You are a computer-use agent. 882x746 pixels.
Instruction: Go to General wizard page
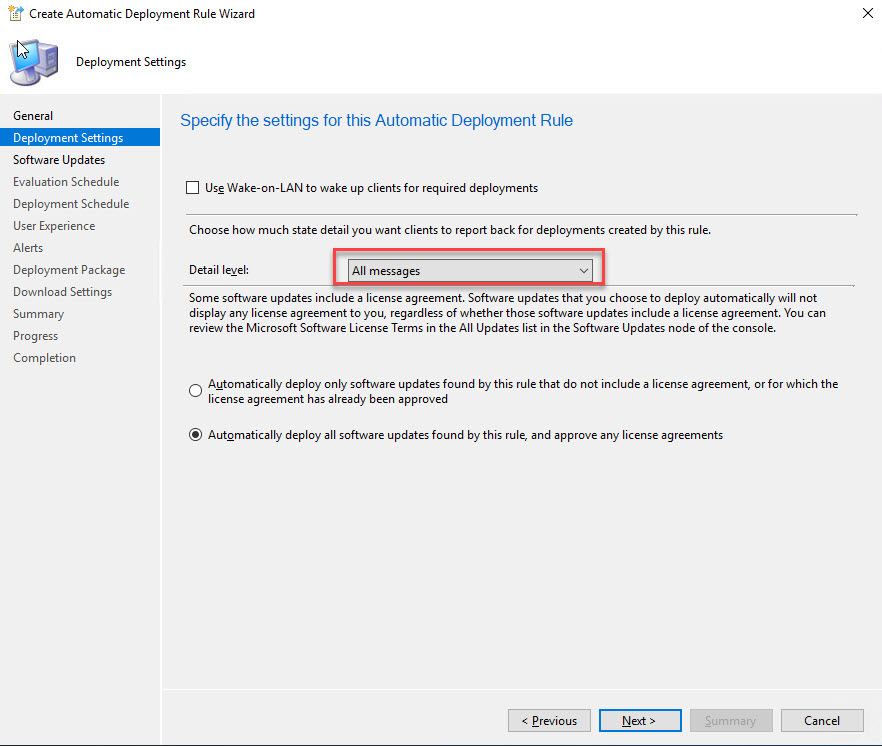[x=33, y=116]
